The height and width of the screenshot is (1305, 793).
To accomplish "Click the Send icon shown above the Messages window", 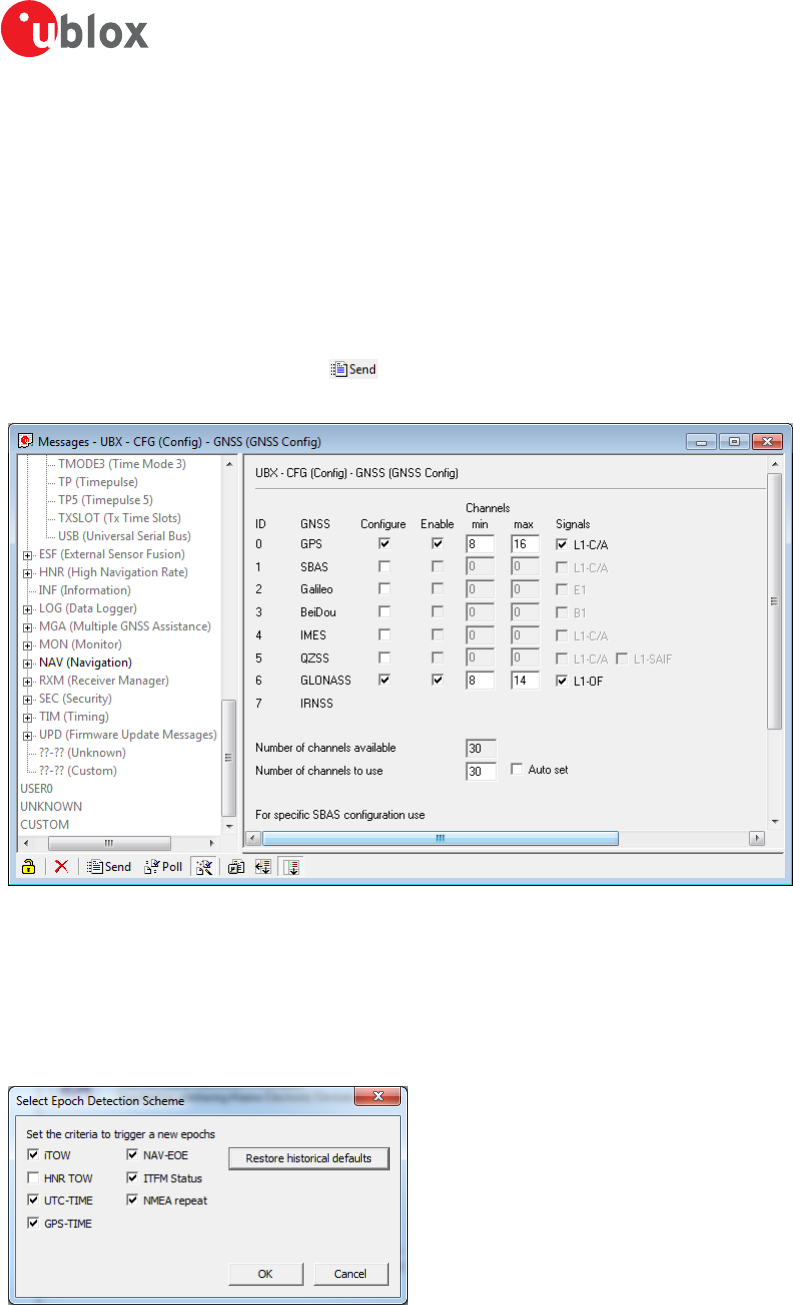I will [x=352, y=369].
